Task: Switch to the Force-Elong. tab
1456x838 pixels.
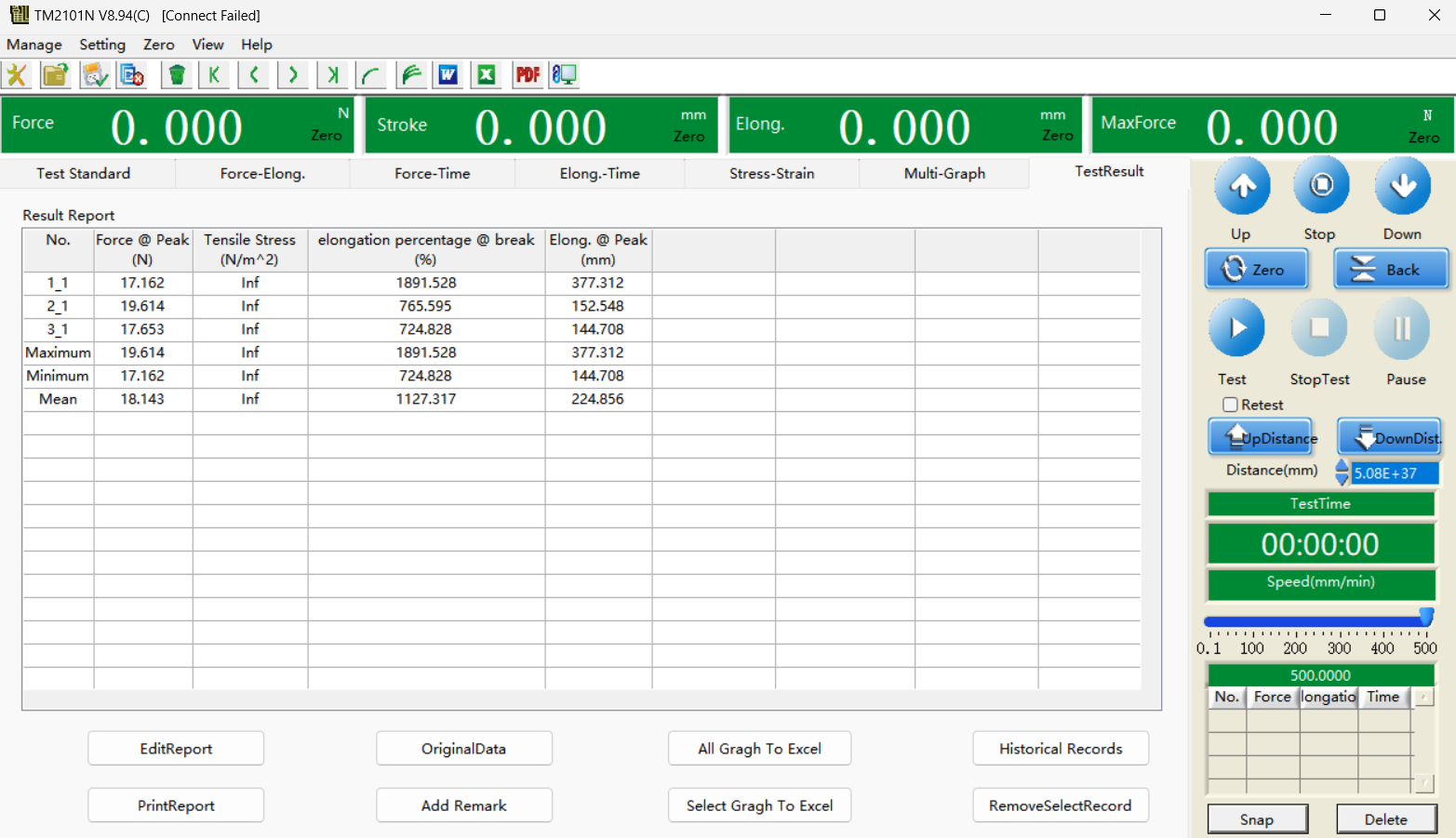Action: 262,174
